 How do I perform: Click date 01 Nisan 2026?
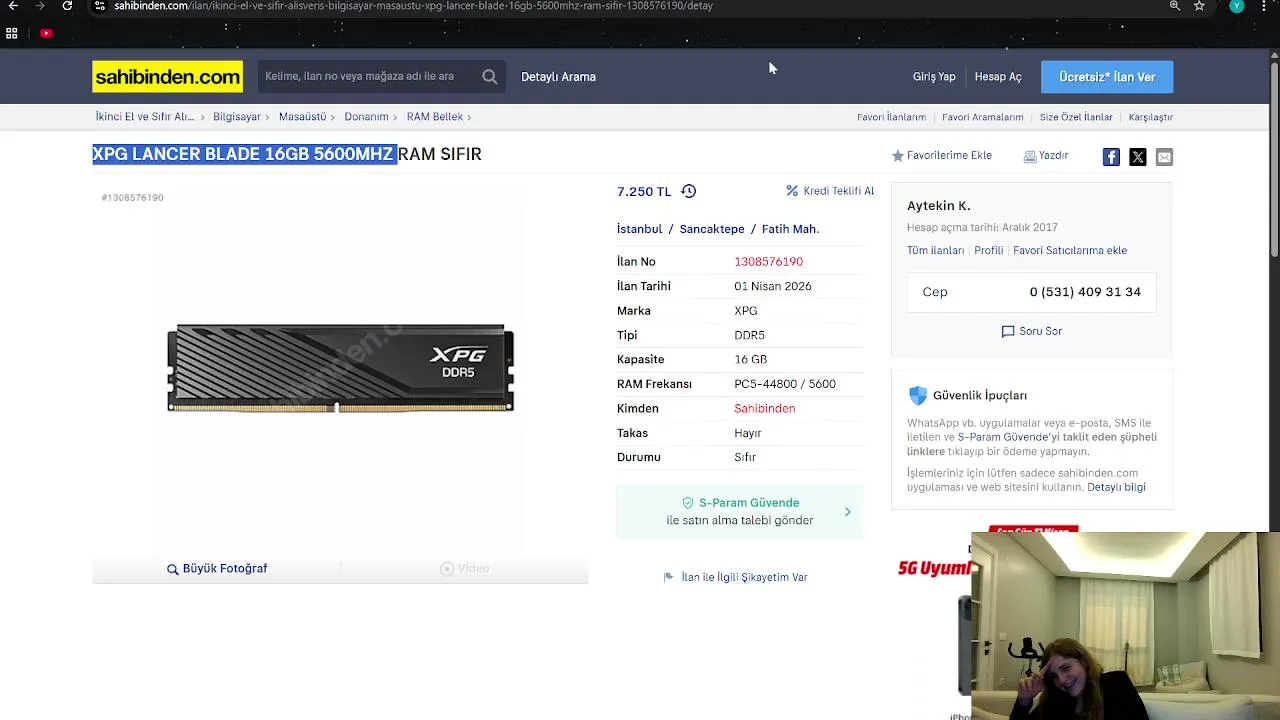point(772,287)
